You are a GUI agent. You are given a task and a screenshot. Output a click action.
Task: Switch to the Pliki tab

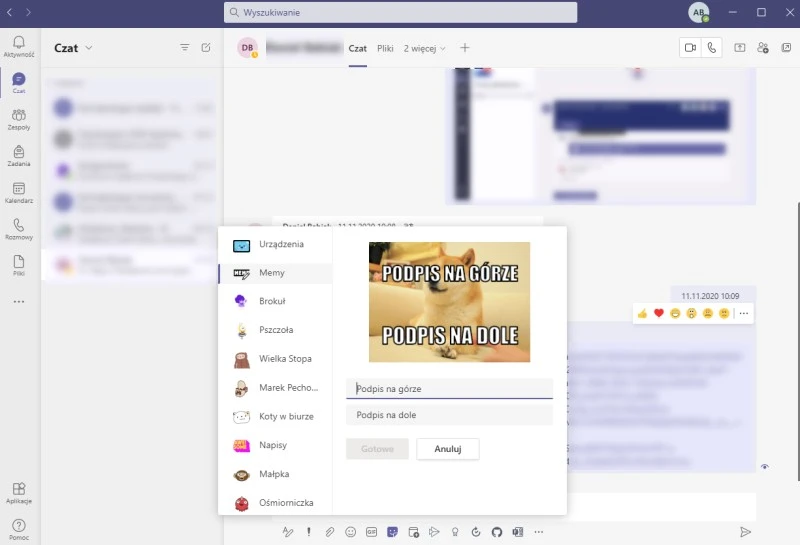click(385, 48)
